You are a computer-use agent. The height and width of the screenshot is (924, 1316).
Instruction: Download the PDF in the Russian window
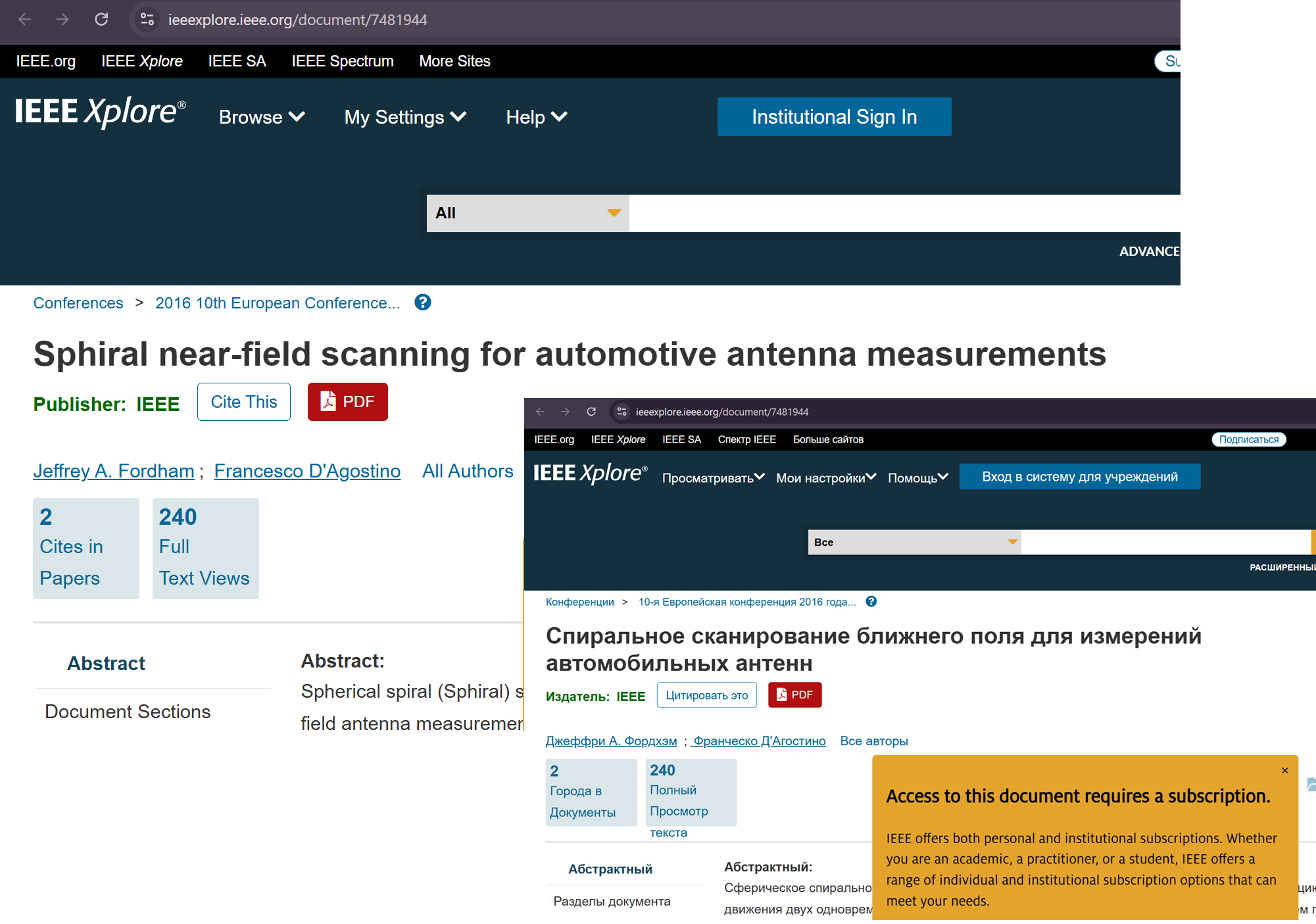pos(795,695)
